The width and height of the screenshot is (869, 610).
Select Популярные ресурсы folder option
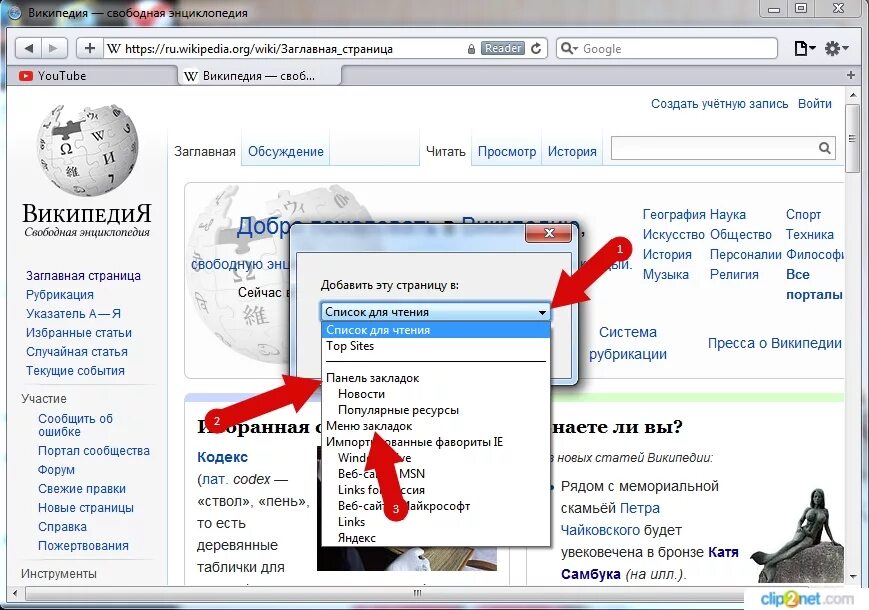(436, 410)
